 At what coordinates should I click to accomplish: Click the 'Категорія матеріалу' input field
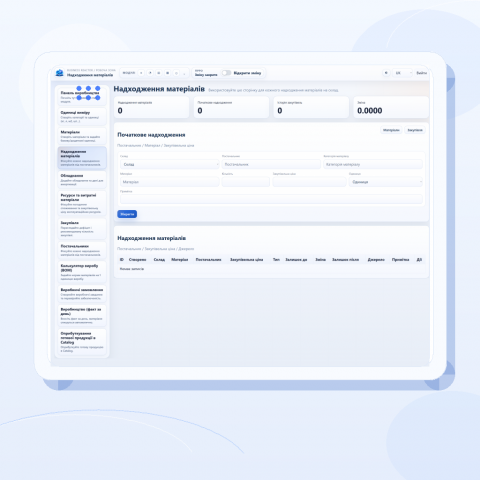(x=373, y=164)
